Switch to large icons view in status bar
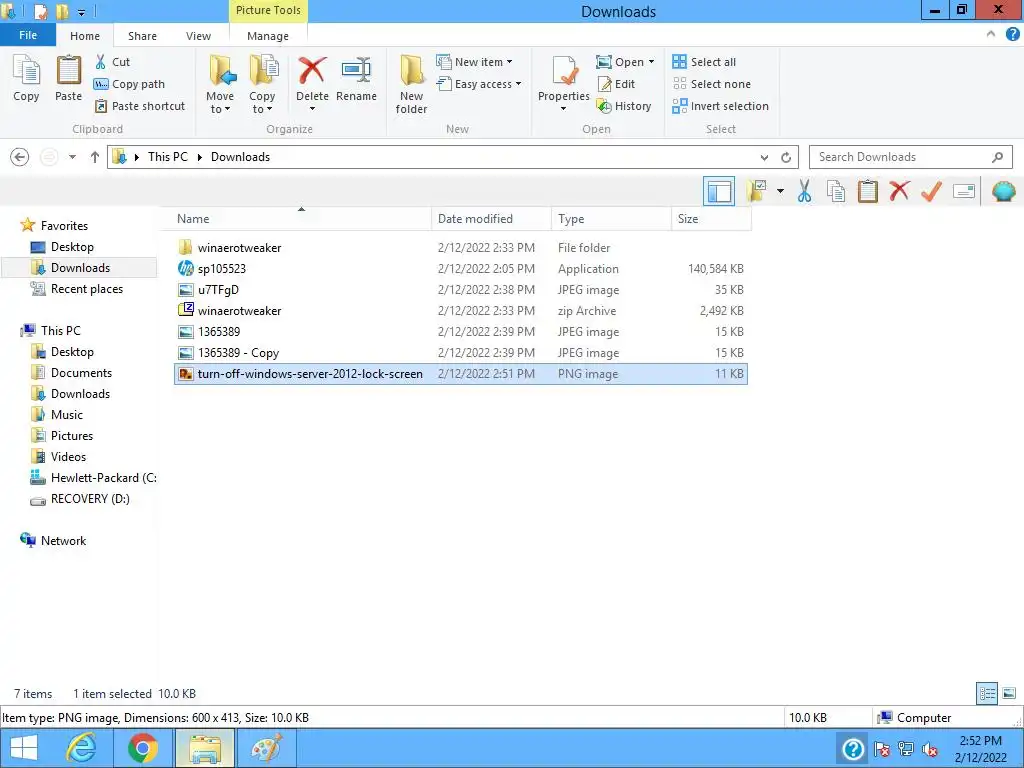Viewport: 1024px width, 768px height. coord(1009,693)
